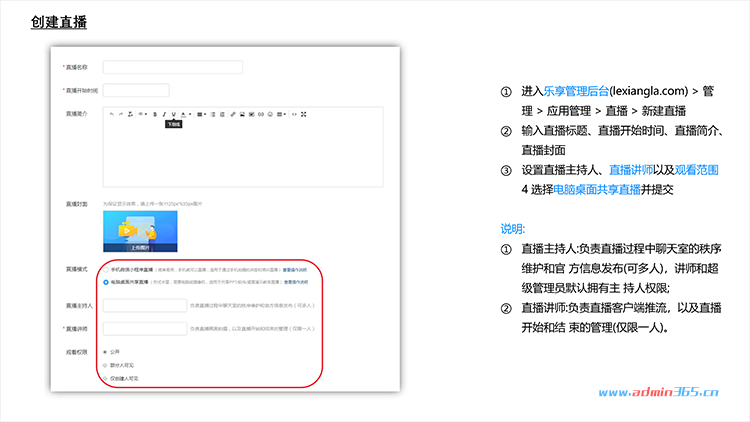The width and height of the screenshot is (750, 422).
Task: Select the 手机微信小程序直播 radio option
Action: click(106, 270)
